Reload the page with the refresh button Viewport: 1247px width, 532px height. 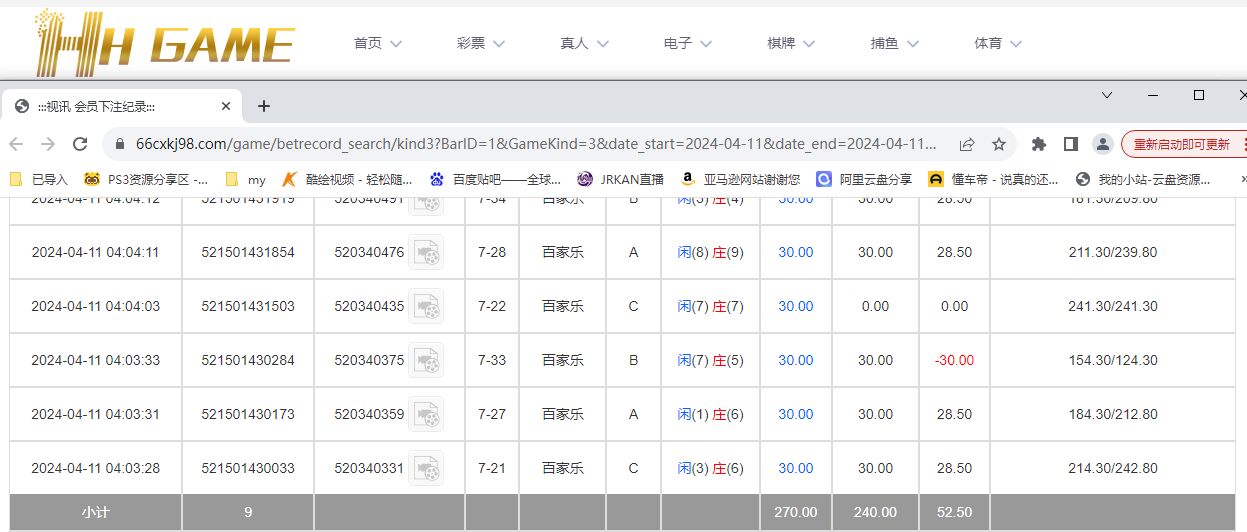point(80,144)
